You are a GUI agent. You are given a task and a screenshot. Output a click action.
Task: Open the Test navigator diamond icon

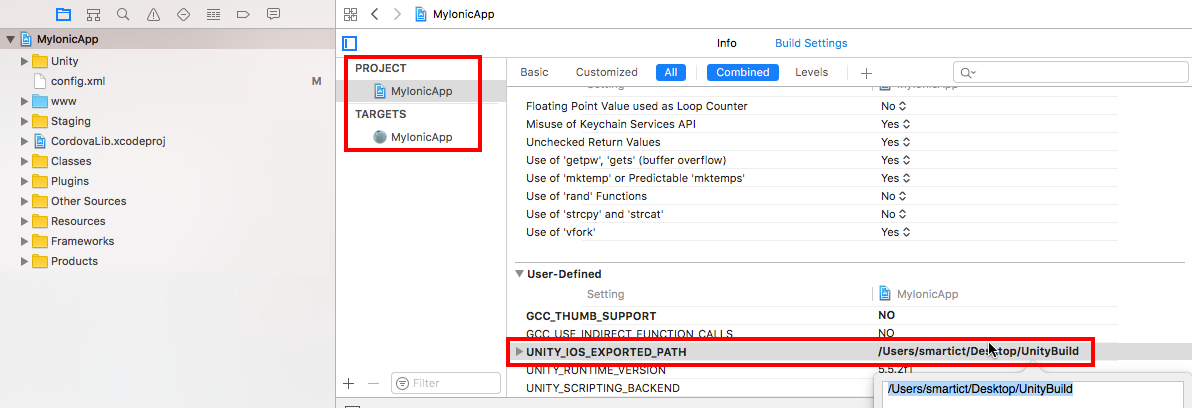tap(183, 14)
